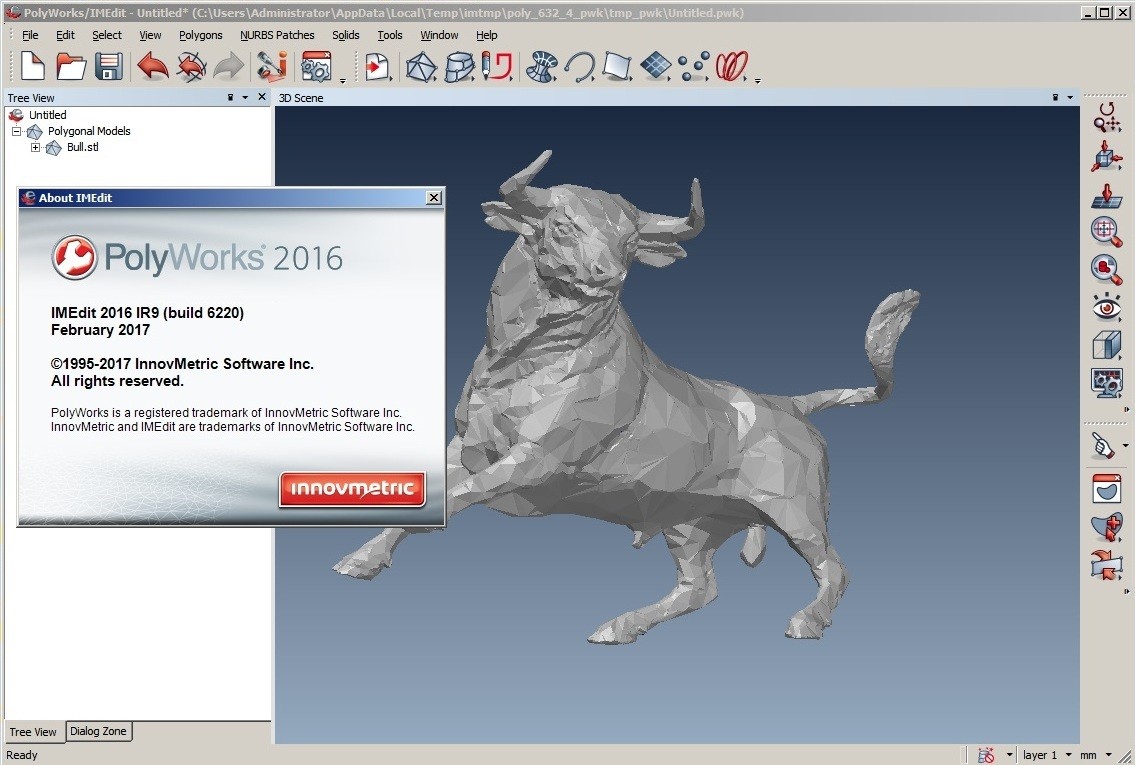Click the view-normal-to-plane red arrow icon
The image size is (1135, 765).
[x=1106, y=195]
